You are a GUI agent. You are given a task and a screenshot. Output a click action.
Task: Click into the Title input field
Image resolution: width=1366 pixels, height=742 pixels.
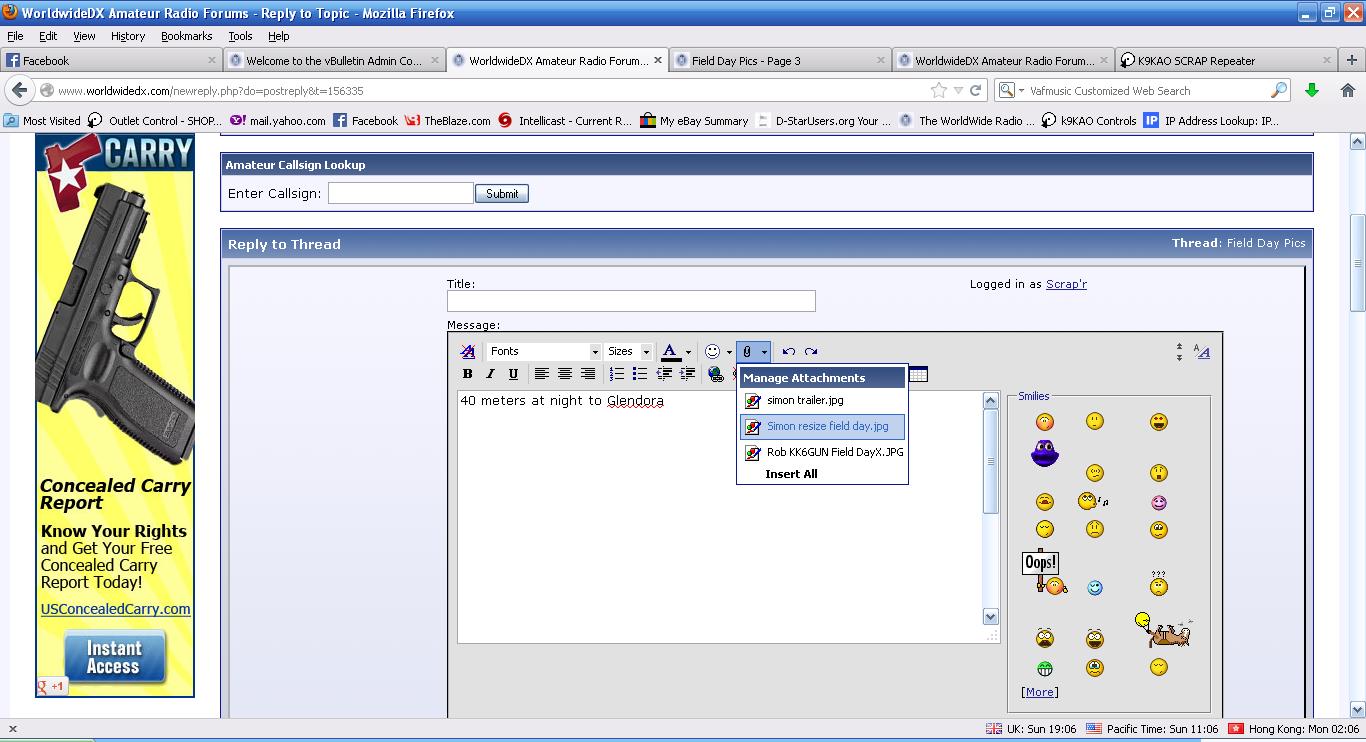coord(631,301)
